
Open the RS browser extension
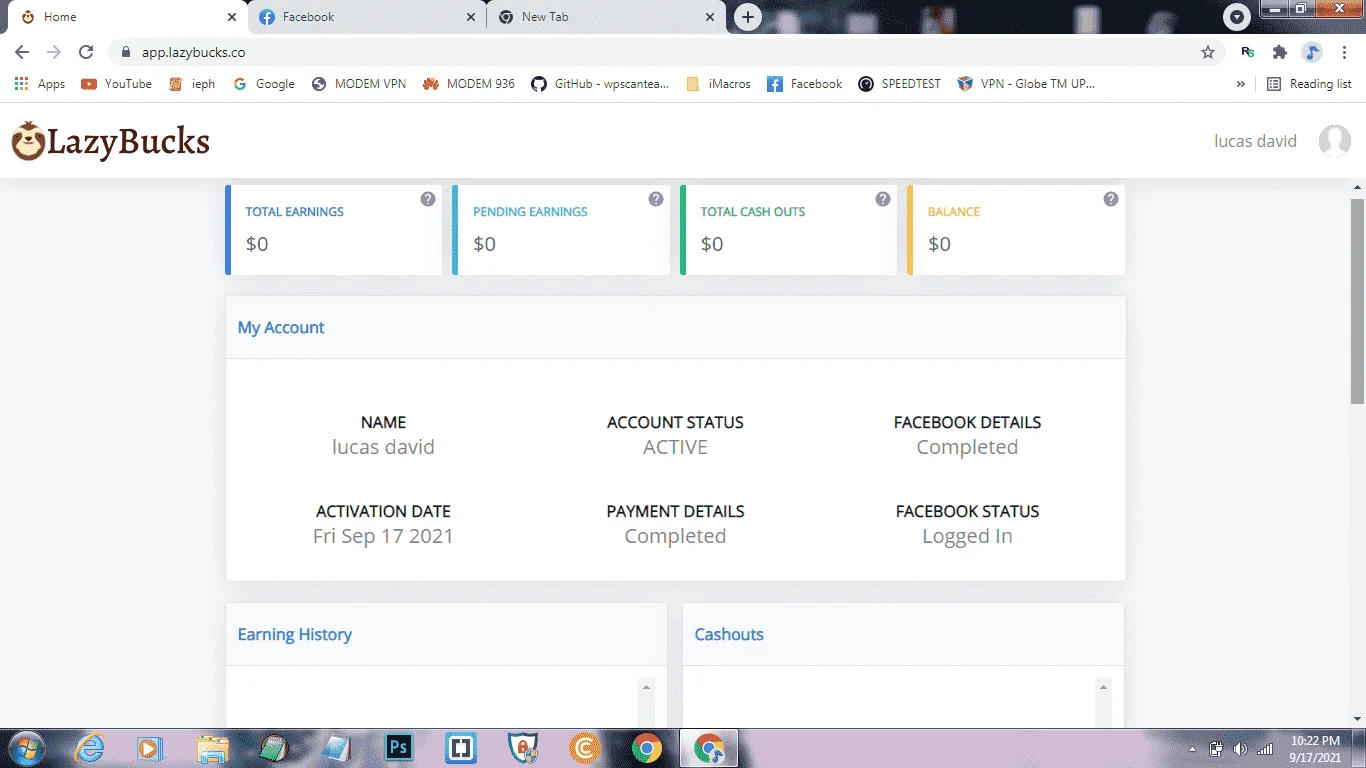click(1247, 52)
